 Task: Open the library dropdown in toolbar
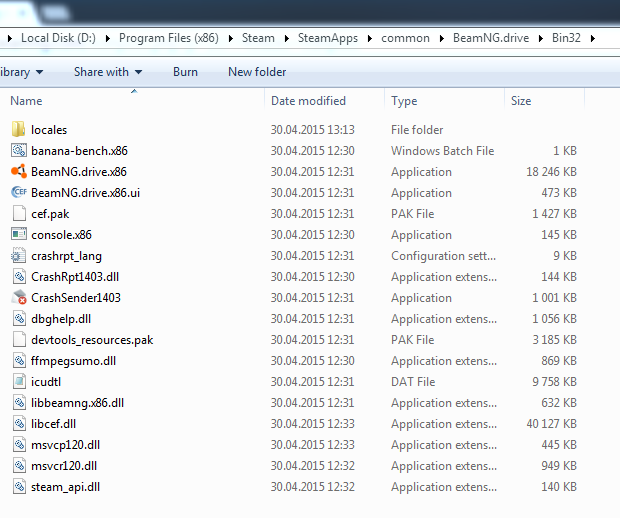(x=22, y=72)
